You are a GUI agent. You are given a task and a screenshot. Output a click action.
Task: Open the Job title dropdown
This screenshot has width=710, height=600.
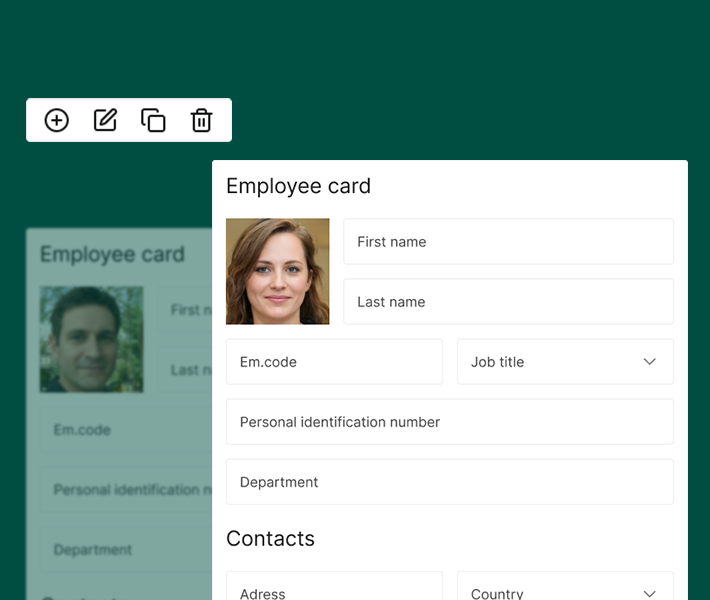click(x=565, y=362)
